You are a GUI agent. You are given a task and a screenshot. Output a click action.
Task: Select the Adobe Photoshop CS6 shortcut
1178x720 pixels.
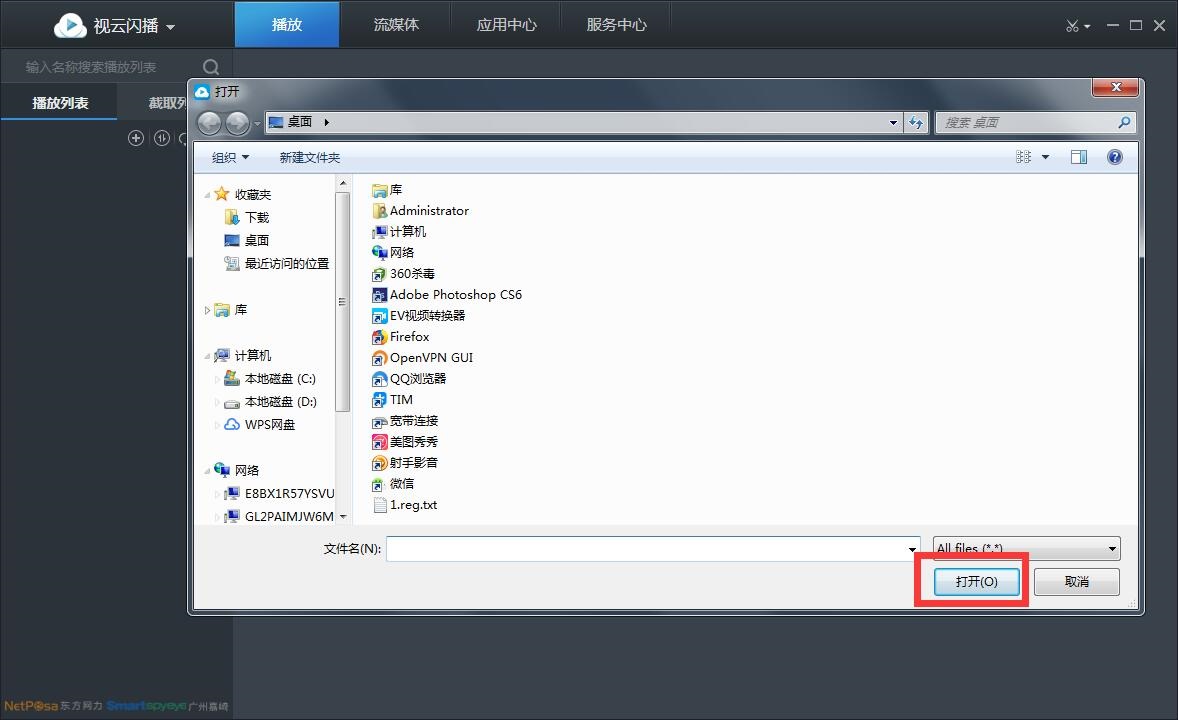[x=455, y=295]
